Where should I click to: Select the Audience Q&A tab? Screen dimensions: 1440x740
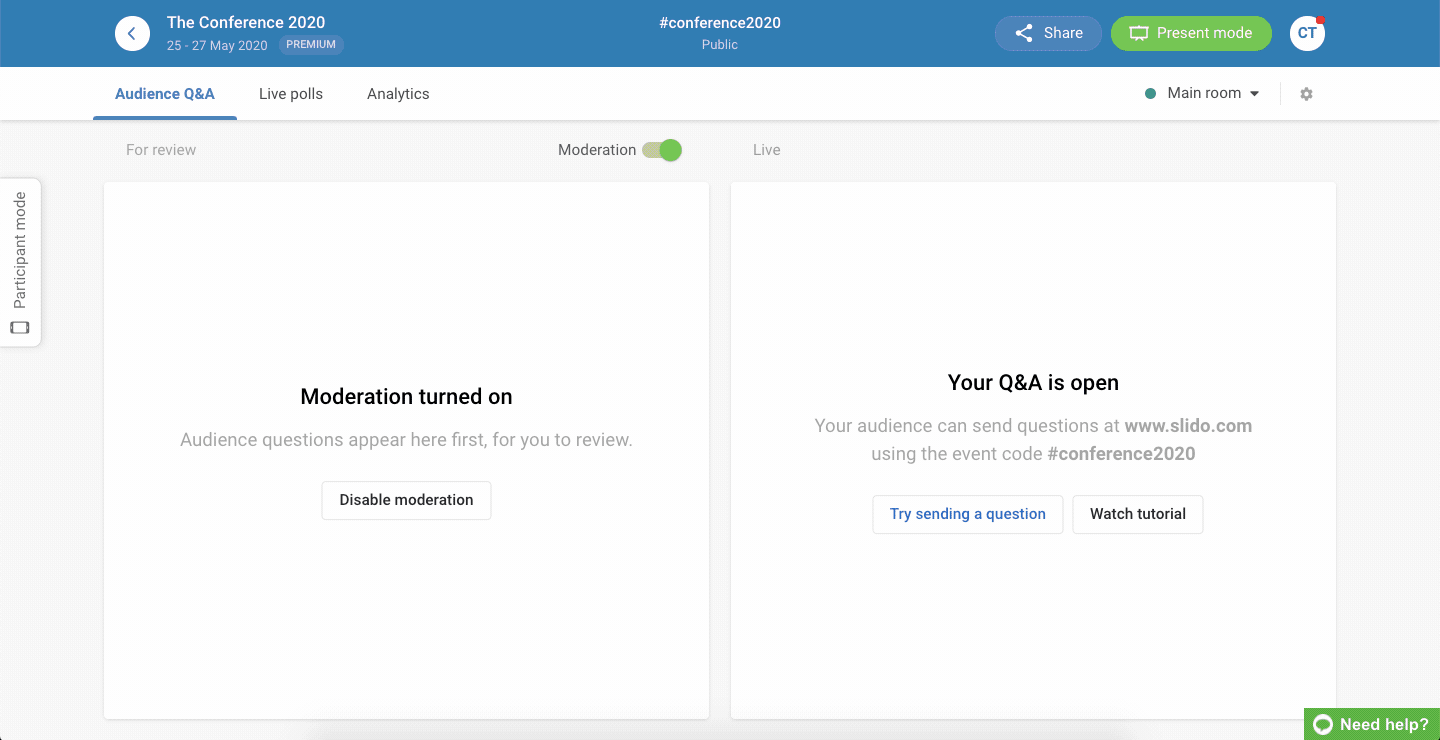(165, 94)
